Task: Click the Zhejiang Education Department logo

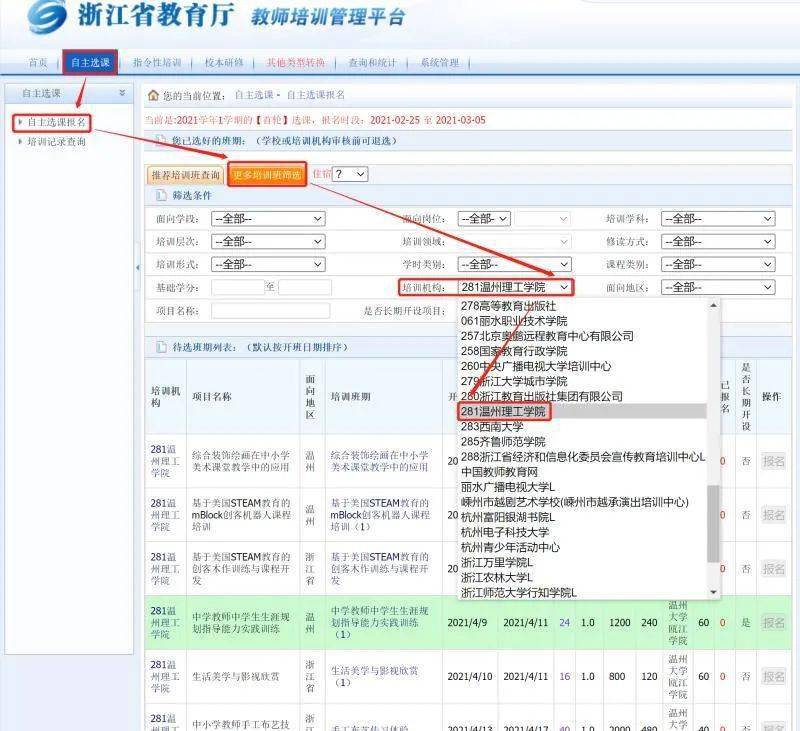Action: coord(47,17)
